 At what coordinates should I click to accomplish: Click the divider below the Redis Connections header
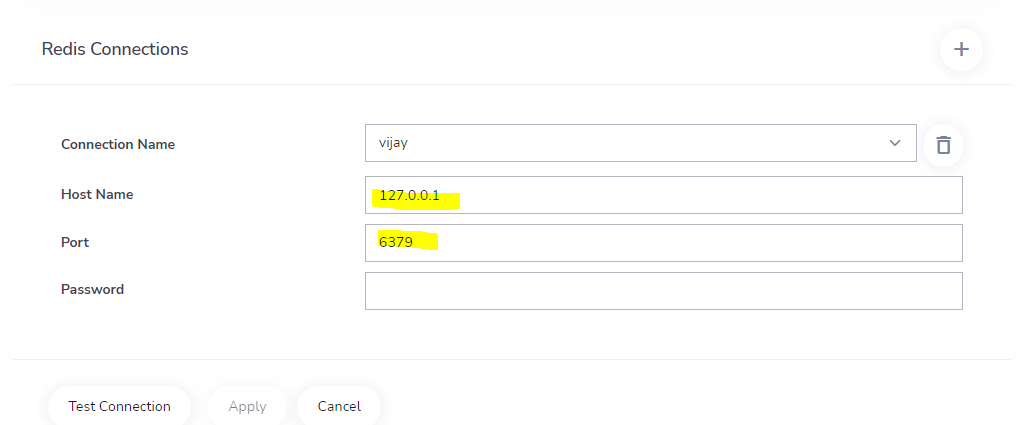(x=512, y=84)
